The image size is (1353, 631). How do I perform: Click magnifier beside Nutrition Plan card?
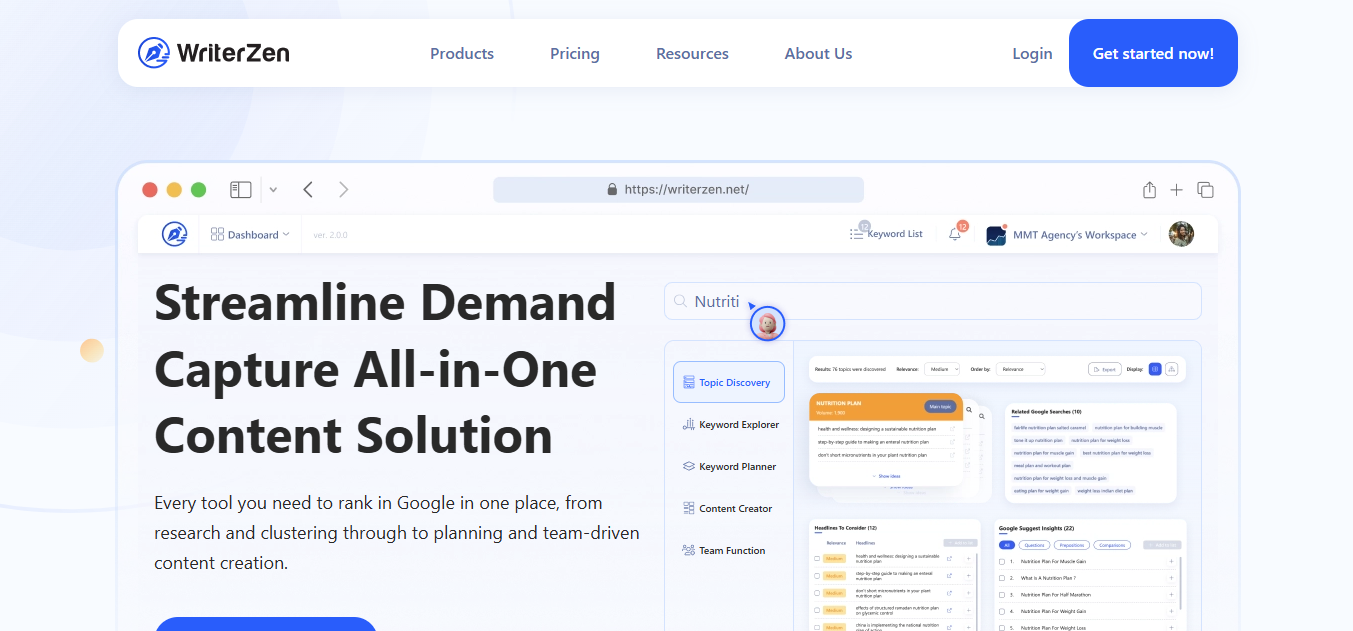pyautogui.click(x=969, y=410)
